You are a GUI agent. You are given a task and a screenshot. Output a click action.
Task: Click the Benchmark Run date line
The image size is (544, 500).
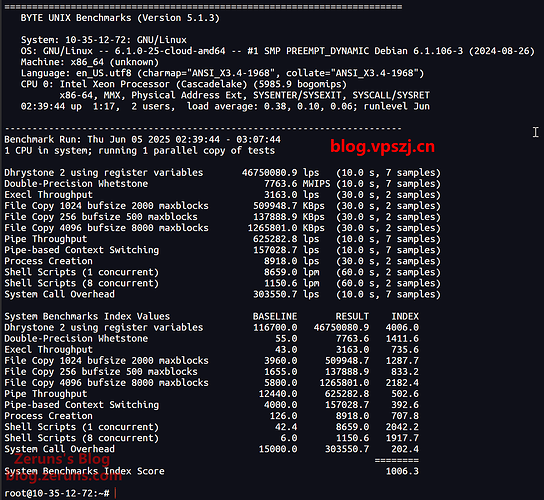pos(142,139)
